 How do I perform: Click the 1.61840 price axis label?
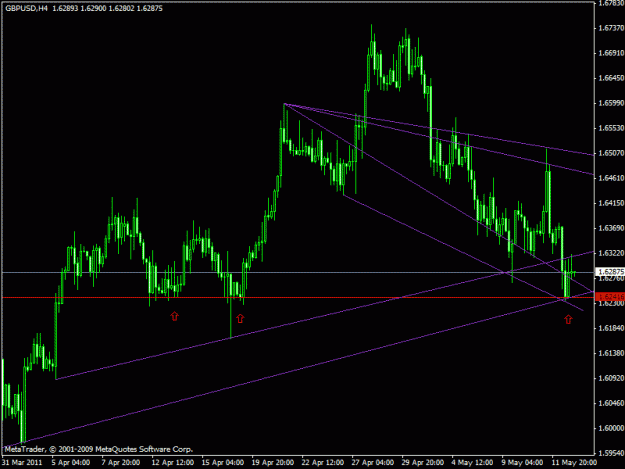point(611,328)
